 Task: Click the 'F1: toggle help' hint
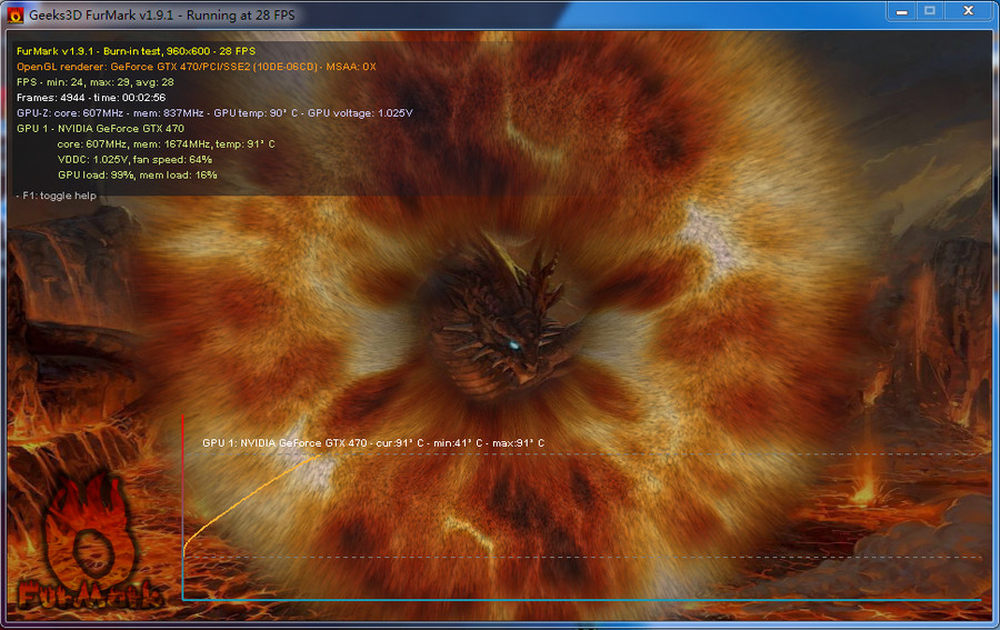56,196
